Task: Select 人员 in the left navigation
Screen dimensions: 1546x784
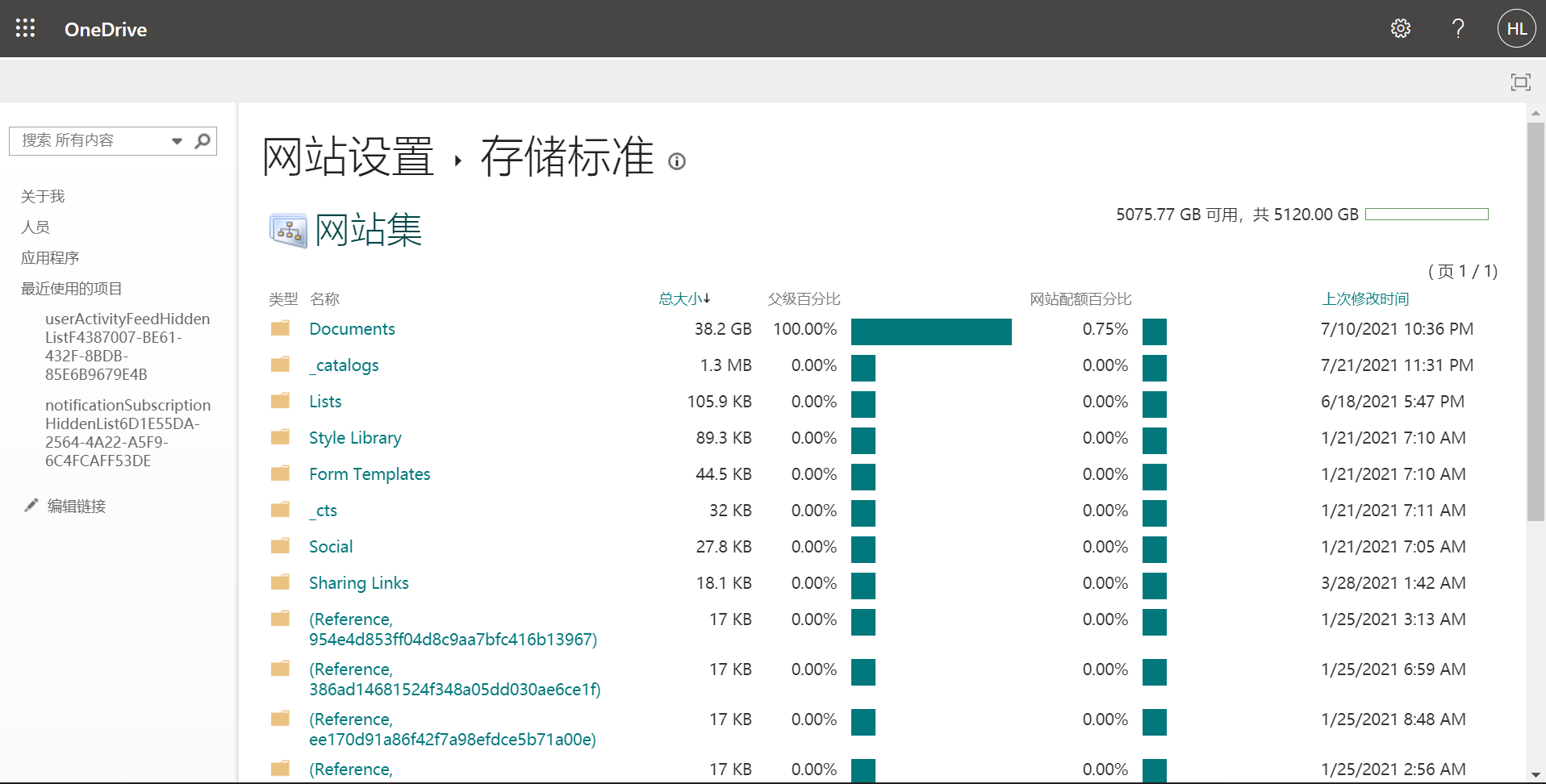Action: [x=36, y=227]
